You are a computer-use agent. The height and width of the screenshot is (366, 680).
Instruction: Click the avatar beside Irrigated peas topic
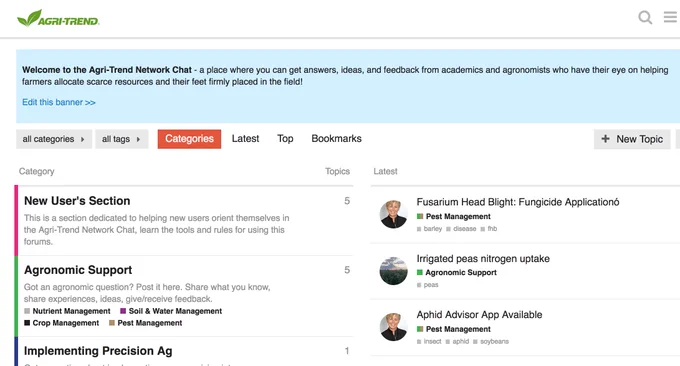(x=393, y=271)
